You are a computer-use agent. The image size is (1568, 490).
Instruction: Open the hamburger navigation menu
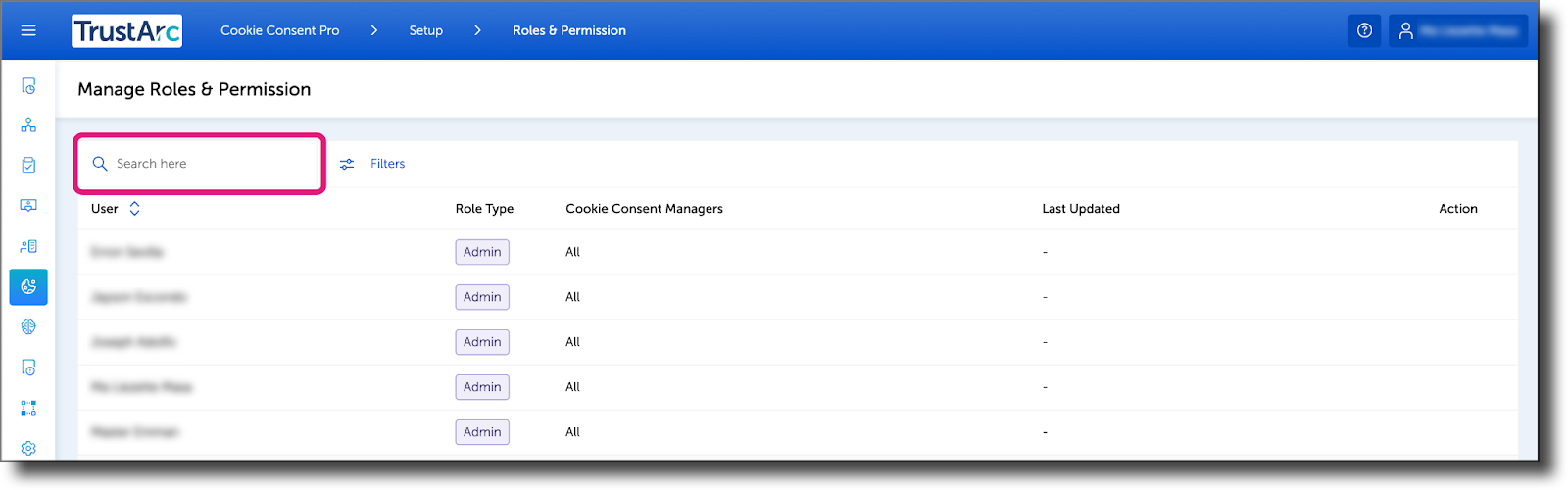[x=28, y=30]
